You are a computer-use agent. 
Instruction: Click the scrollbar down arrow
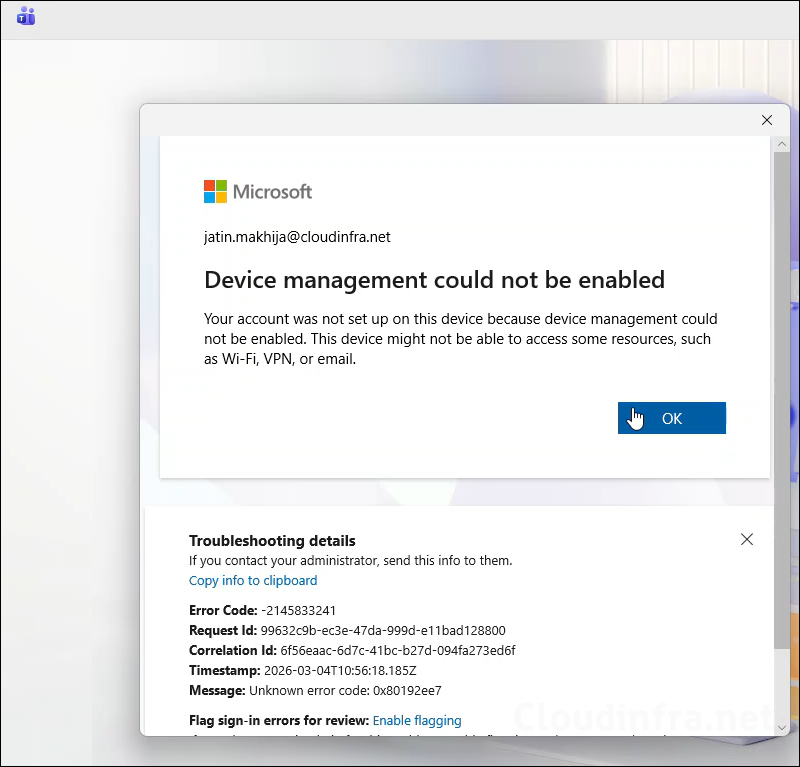(x=783, y=727)
